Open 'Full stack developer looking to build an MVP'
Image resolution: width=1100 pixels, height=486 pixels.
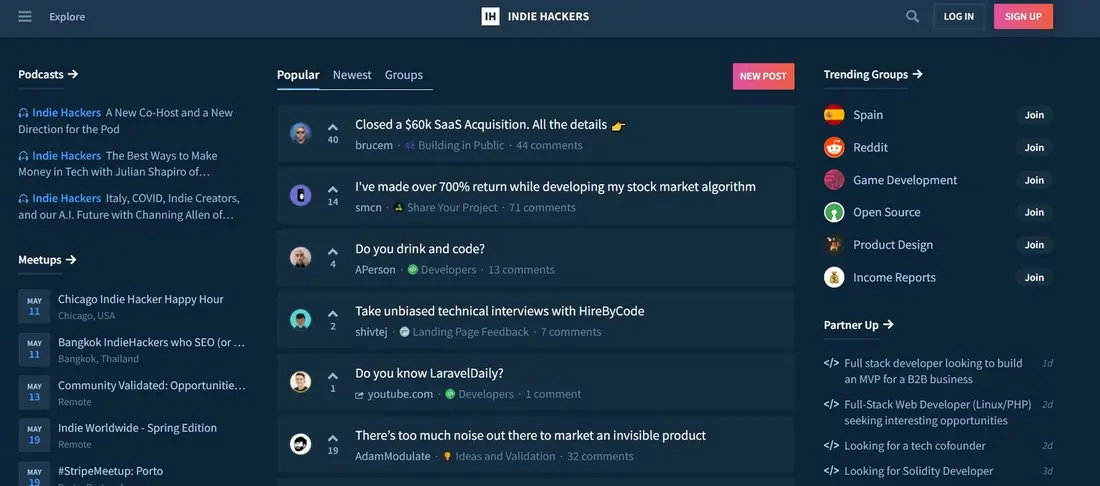933,371
